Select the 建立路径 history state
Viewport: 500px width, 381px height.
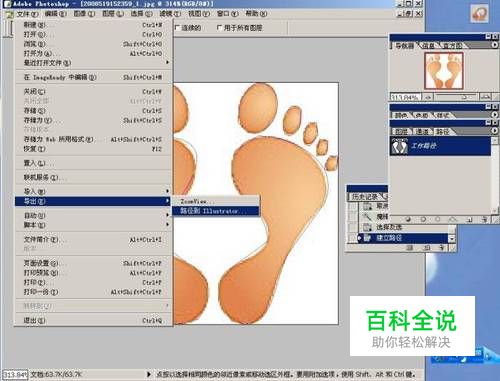(x=402, y=238)
